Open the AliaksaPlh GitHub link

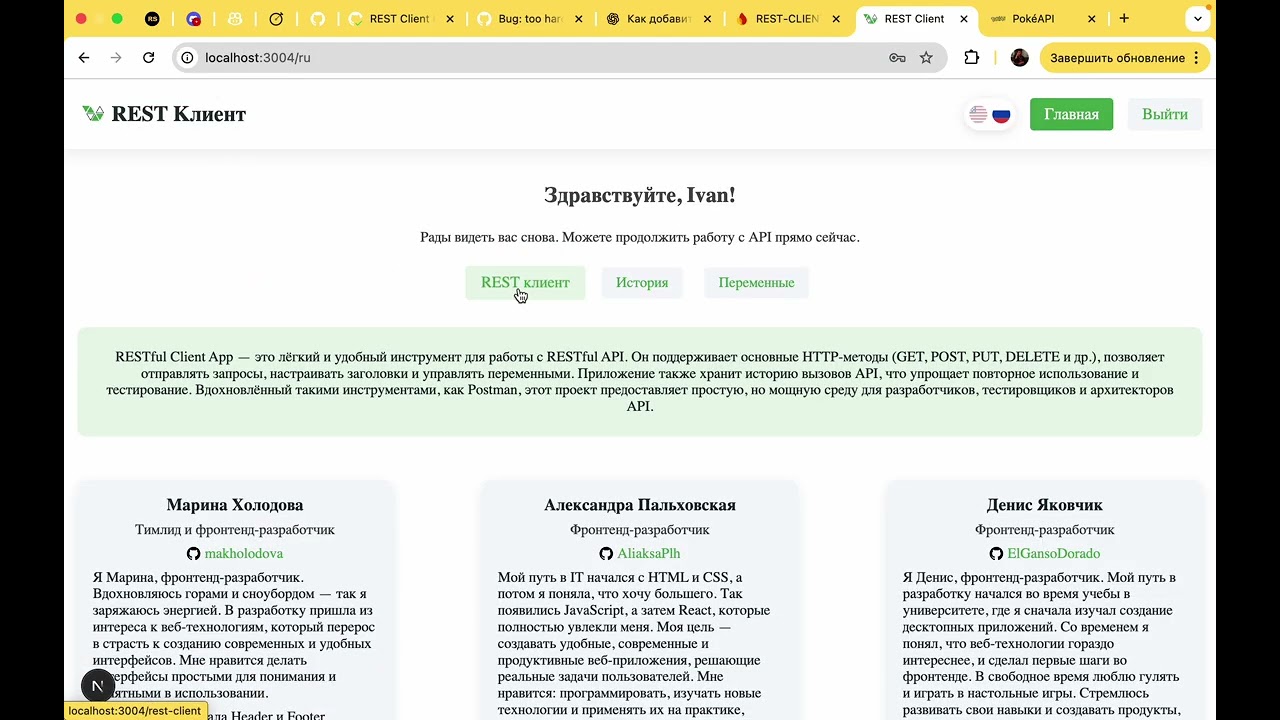click(648, 554)
